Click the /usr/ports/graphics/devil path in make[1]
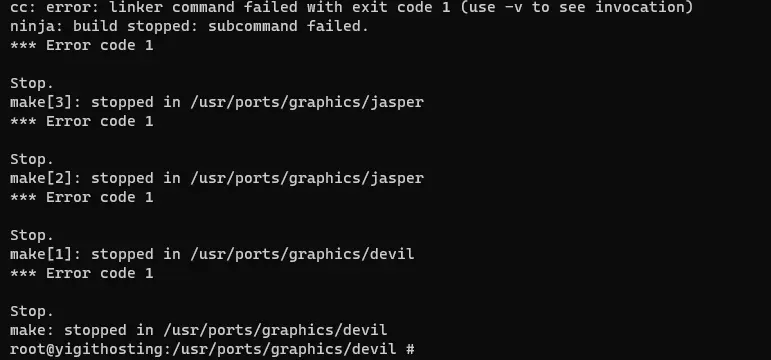Image resolution: width=771 pixels, height=360 pixels. (x=302, y=254)
